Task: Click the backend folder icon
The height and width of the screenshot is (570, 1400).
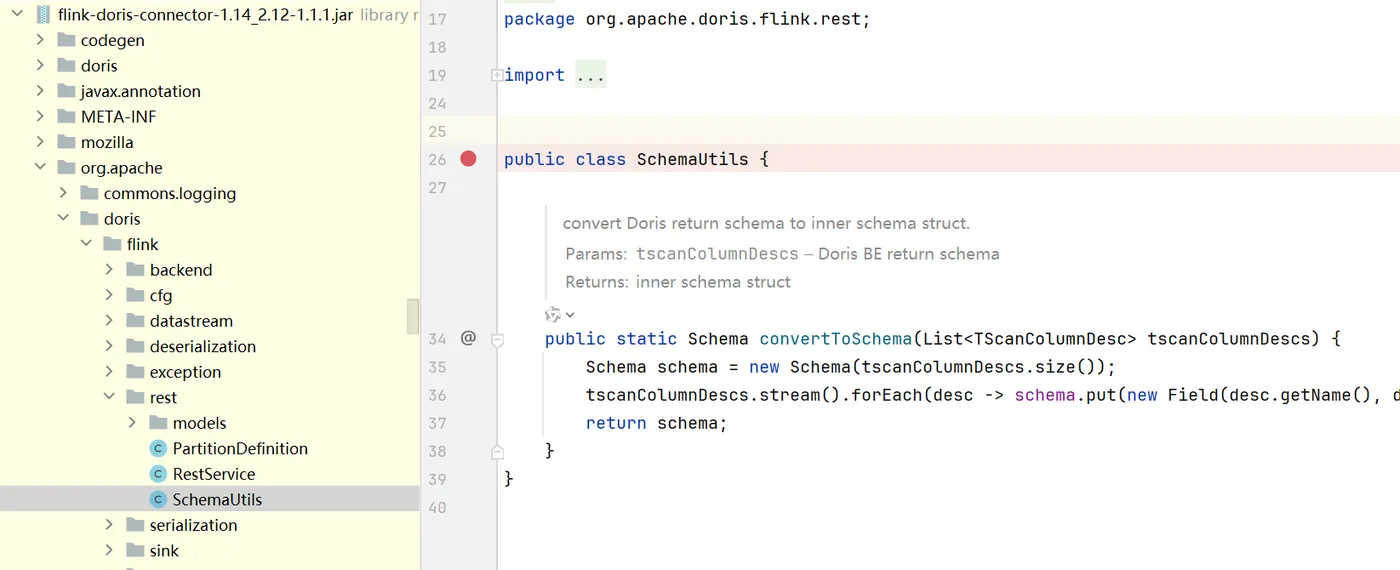Action: (136, 270)
